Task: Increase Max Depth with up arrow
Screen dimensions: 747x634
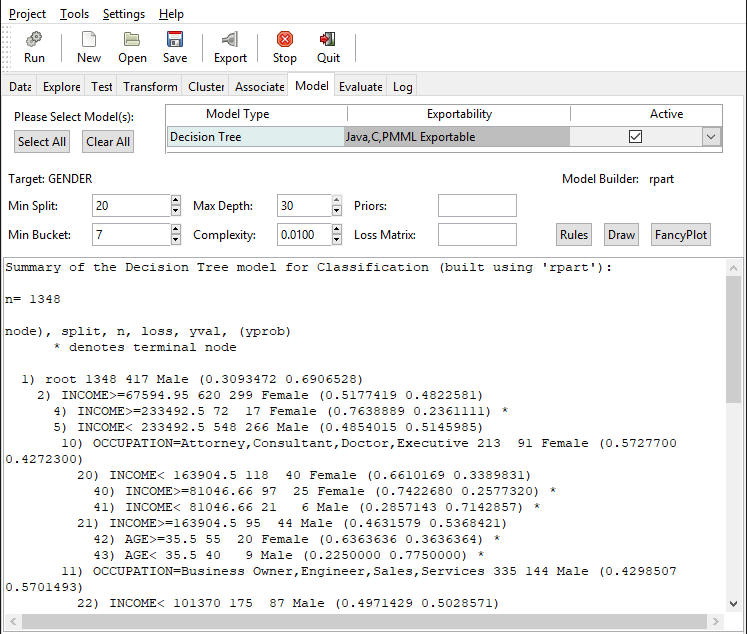Action: point(337,200)
